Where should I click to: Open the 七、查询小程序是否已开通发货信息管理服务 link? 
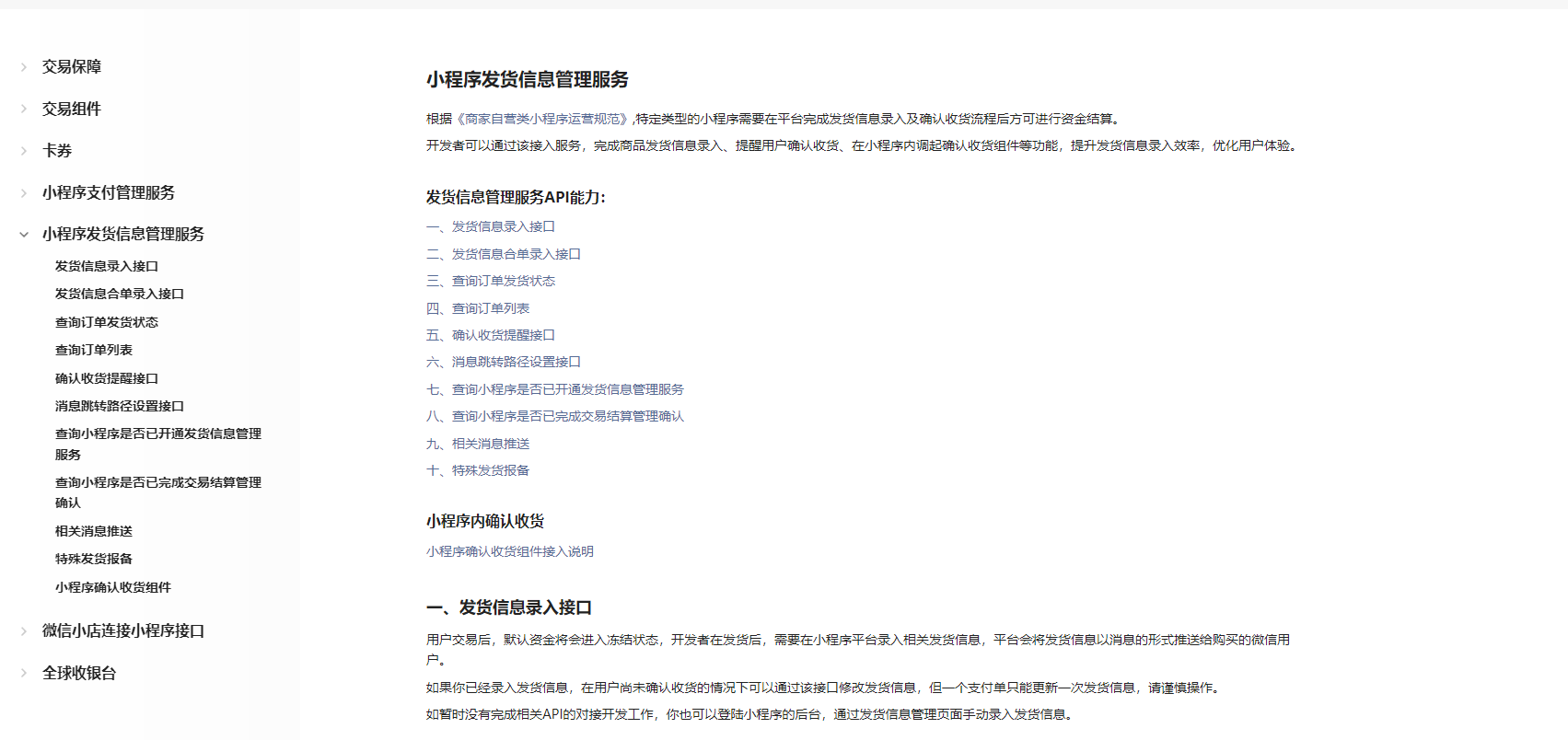tap(555, 389)
